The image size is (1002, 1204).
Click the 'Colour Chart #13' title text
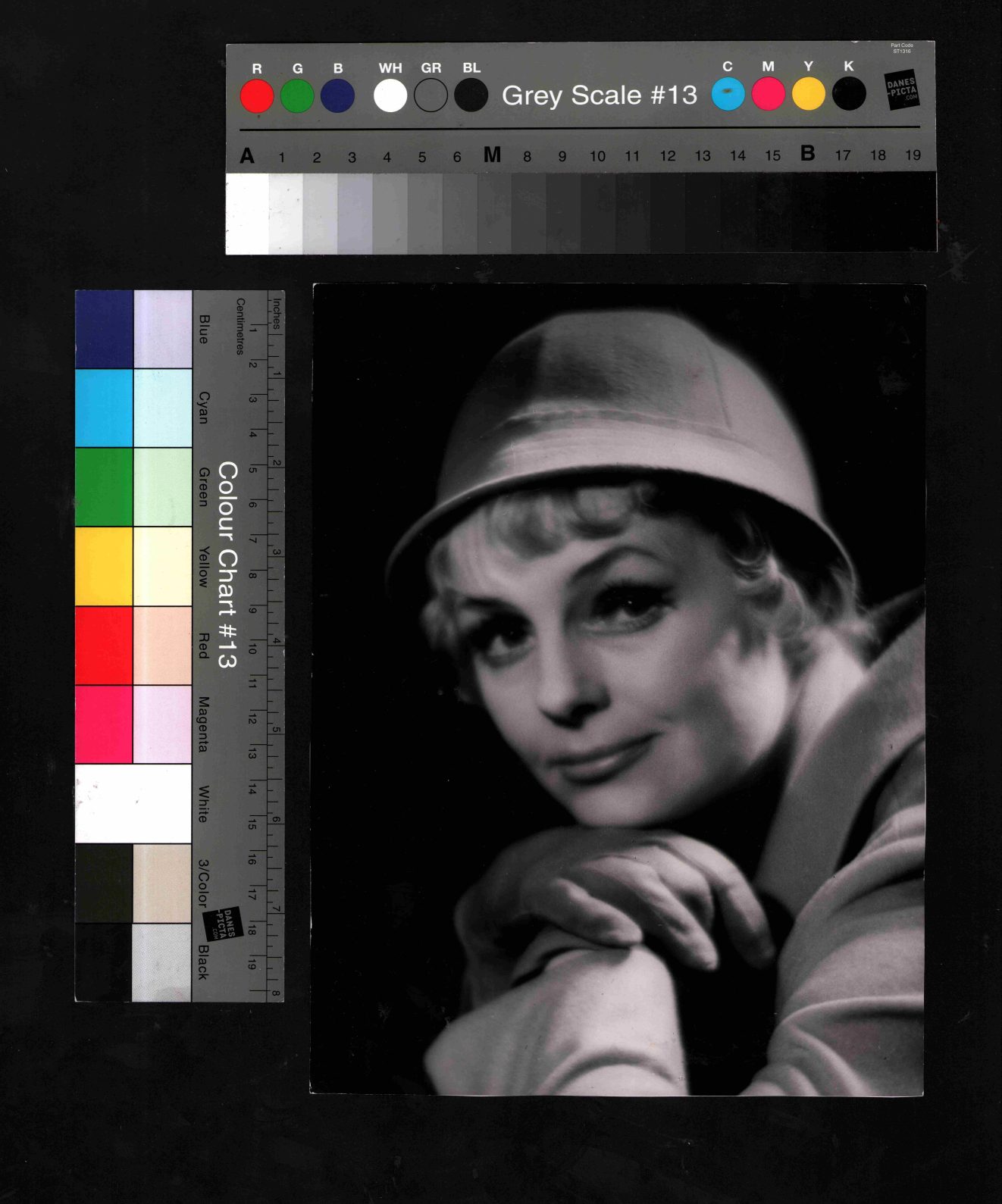pyautogui.click(x=227, y=564)
